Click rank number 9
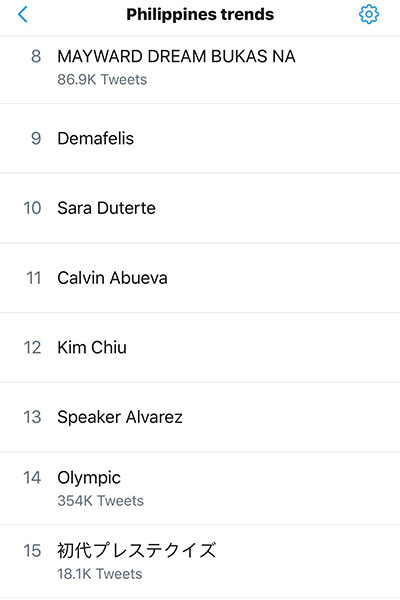The width and height of the screenshot is (400, 600). (x=36, y=138)
